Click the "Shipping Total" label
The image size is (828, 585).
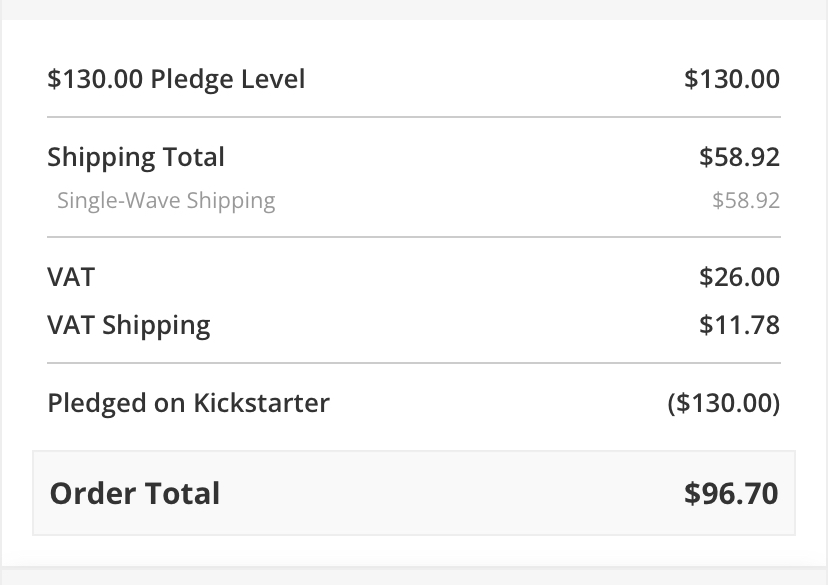(x=136, y=157)
